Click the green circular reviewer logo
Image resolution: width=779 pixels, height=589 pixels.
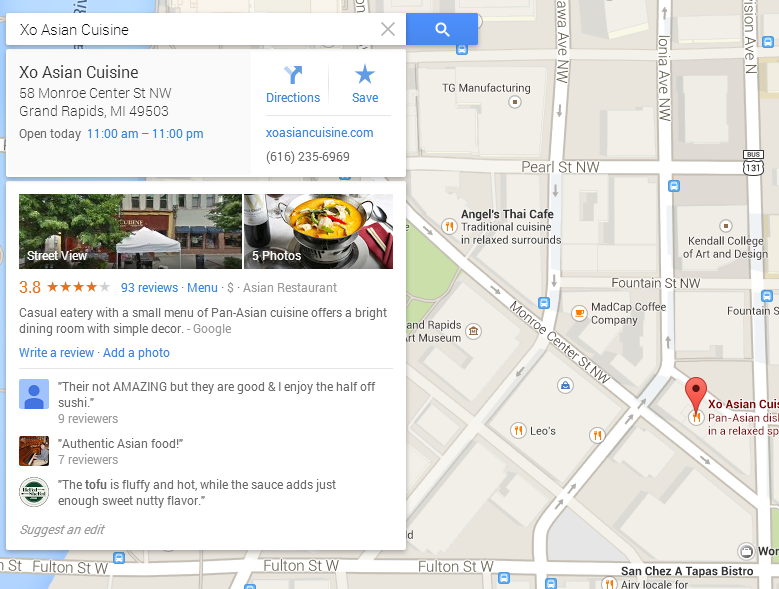34,492
